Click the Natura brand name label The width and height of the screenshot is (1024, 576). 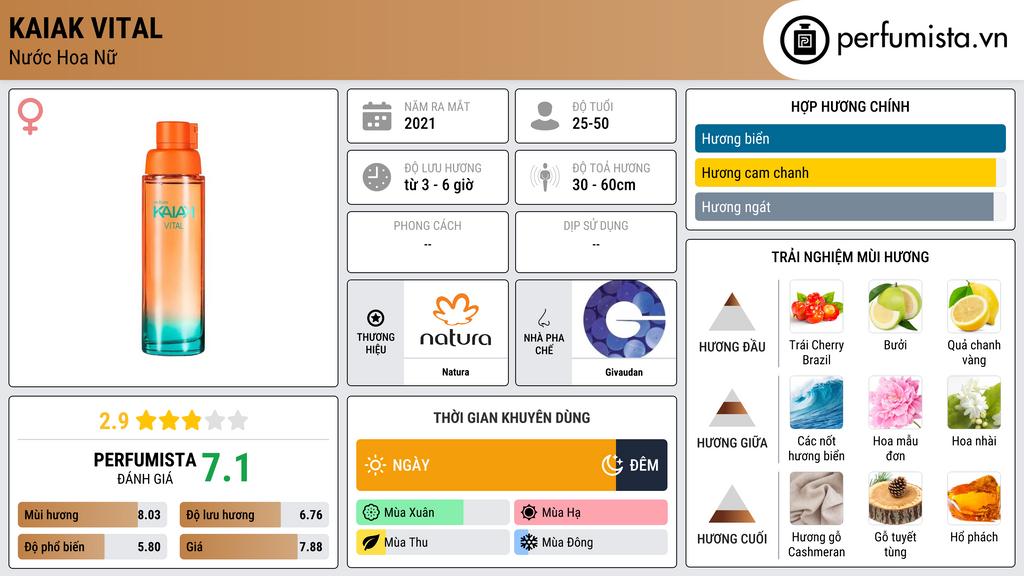(x=455, y=372)
